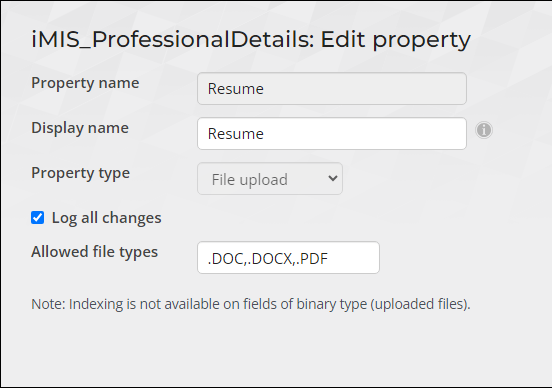552x388 pixels.
Task: Click the info icon beside Display name
Action: [484, 130]
